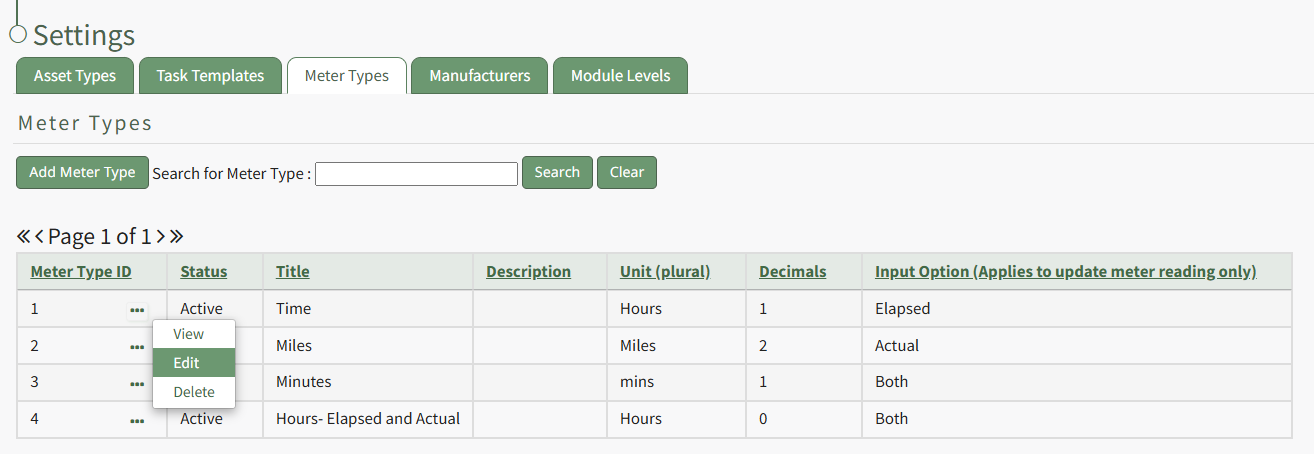This screenshot has height=454, width=1314.
Task: Open the Task Templates tab
Action: (x=210, y=76)
